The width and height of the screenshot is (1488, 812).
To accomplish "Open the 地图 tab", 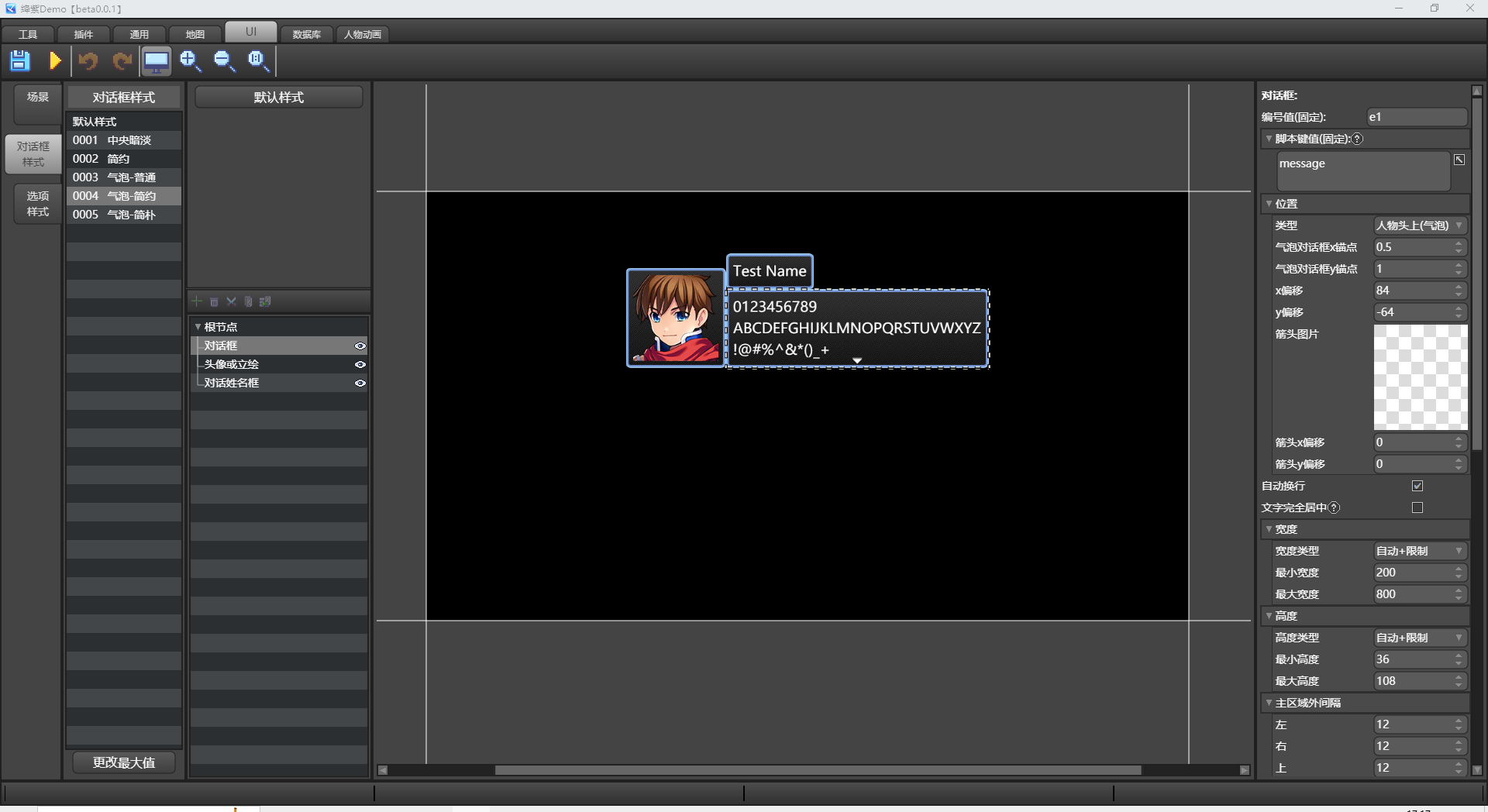I will 195,34.
